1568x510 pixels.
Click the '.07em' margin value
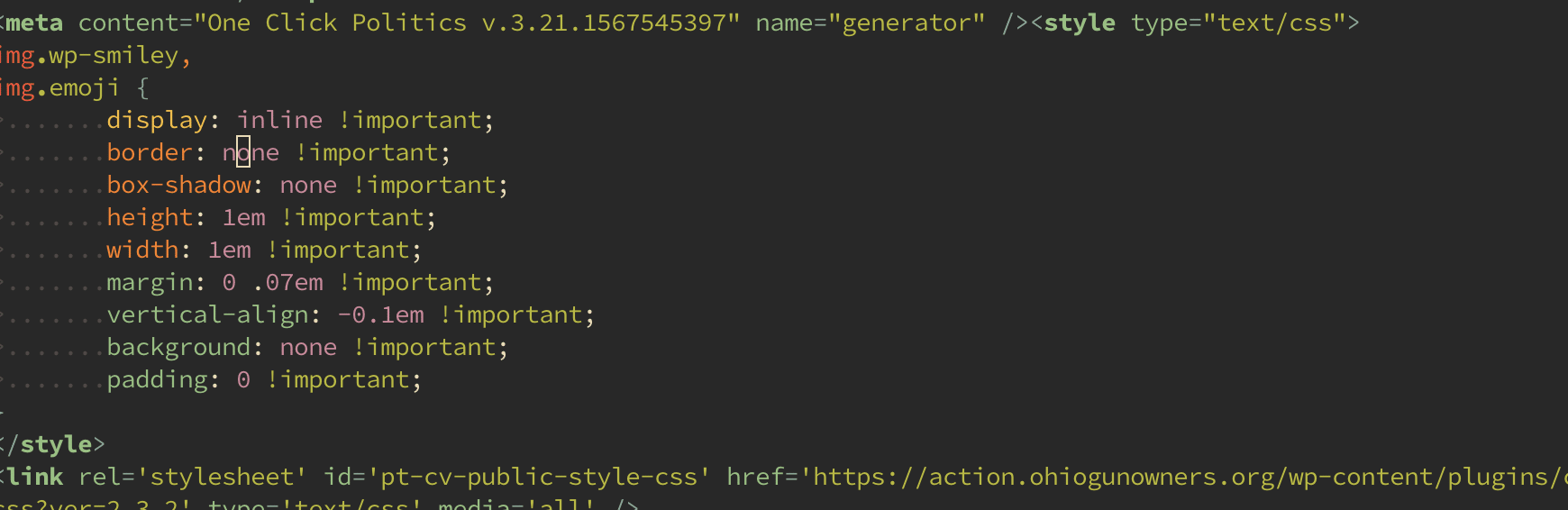(287, 283)
